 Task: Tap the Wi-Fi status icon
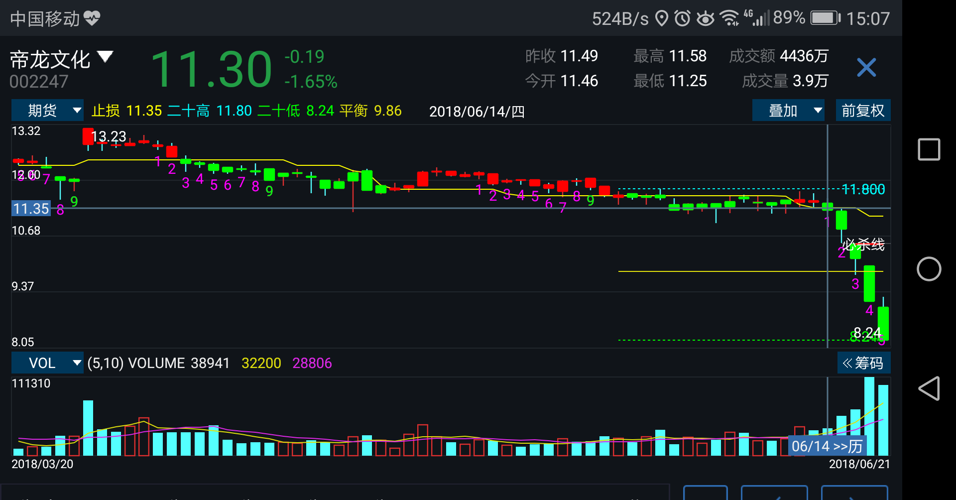click(729, 18)
